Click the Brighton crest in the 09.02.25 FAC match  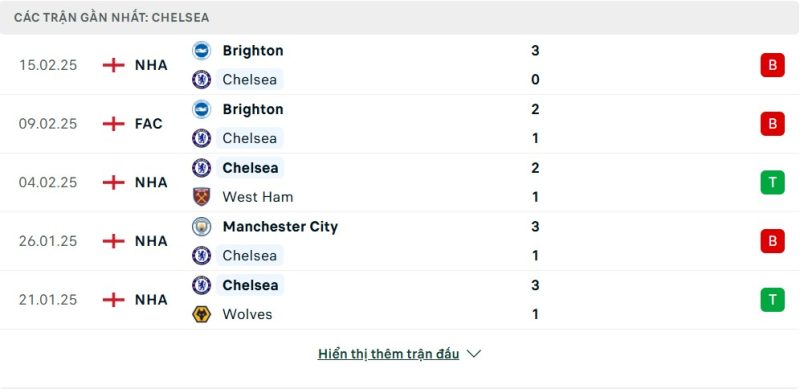202,109
